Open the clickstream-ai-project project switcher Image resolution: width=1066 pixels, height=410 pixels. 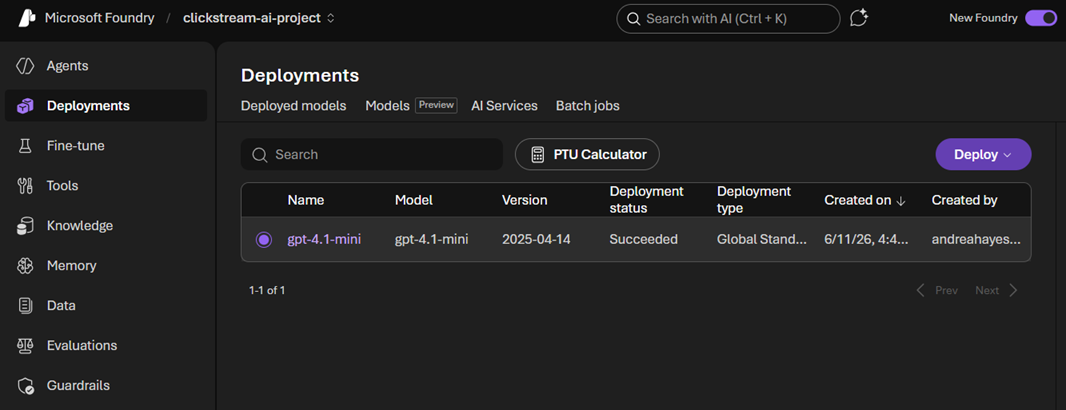click(259, 18)
